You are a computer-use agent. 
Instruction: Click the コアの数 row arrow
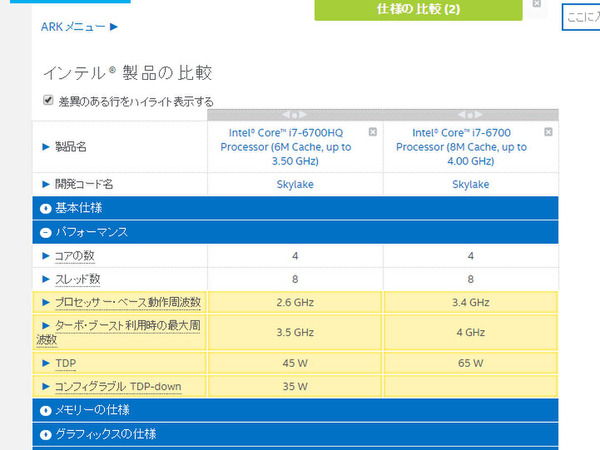tap(46, 256)
